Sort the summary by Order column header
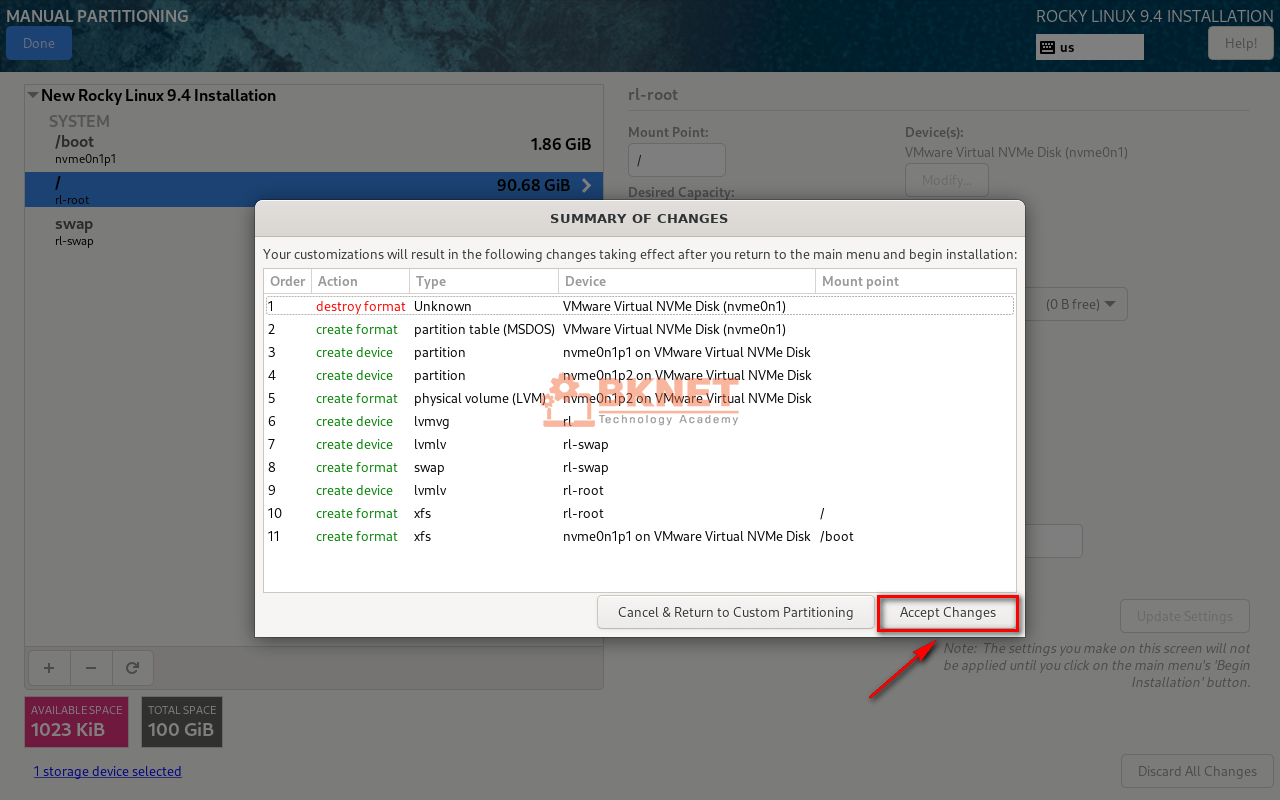This screenshot has width=1280, height=800. click(x=288, y=282)
